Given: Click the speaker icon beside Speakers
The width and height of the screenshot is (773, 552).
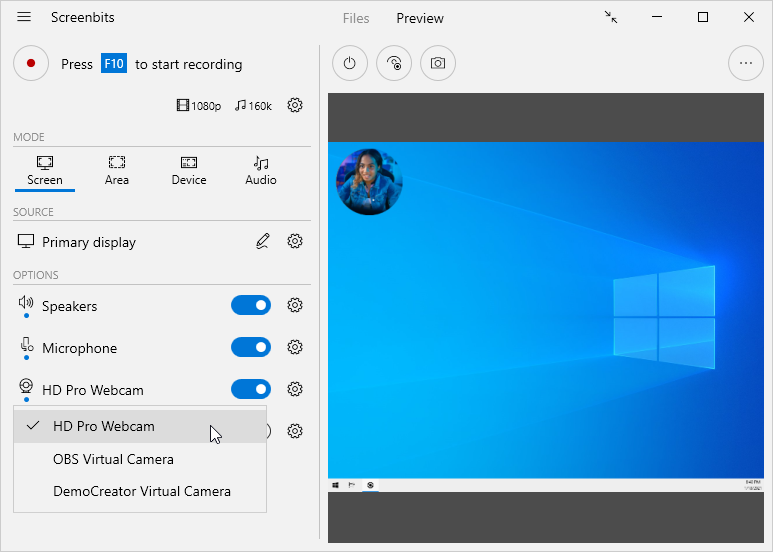Looking at the screenshot, I should 26,302.
